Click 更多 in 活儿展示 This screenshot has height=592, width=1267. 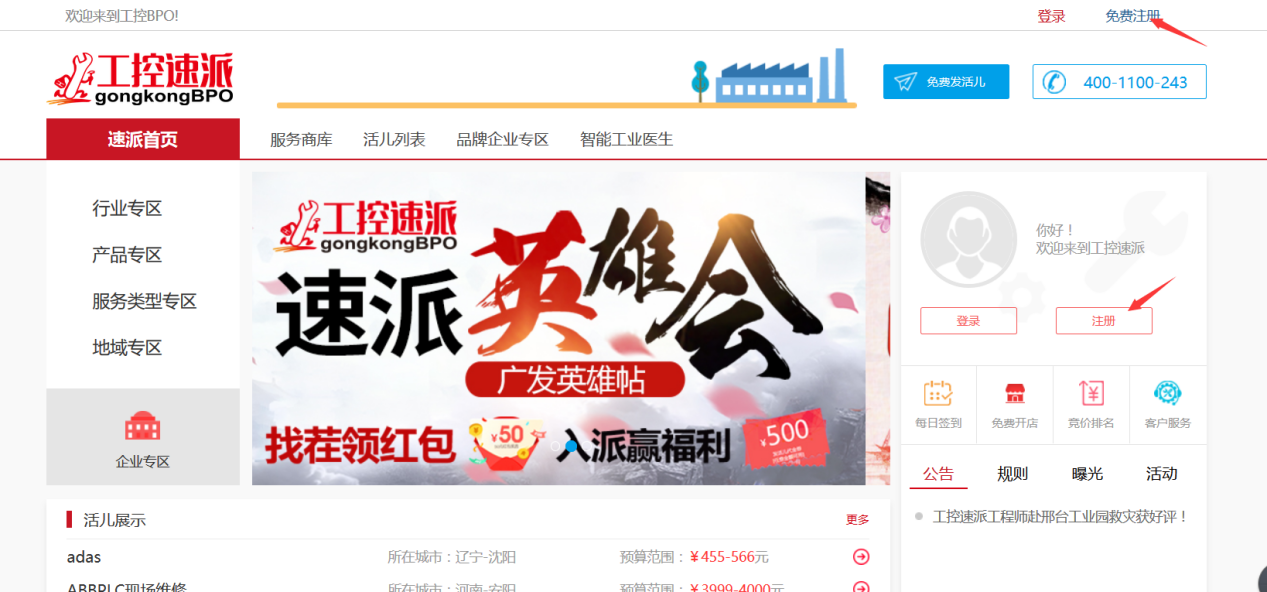(858, 520)
